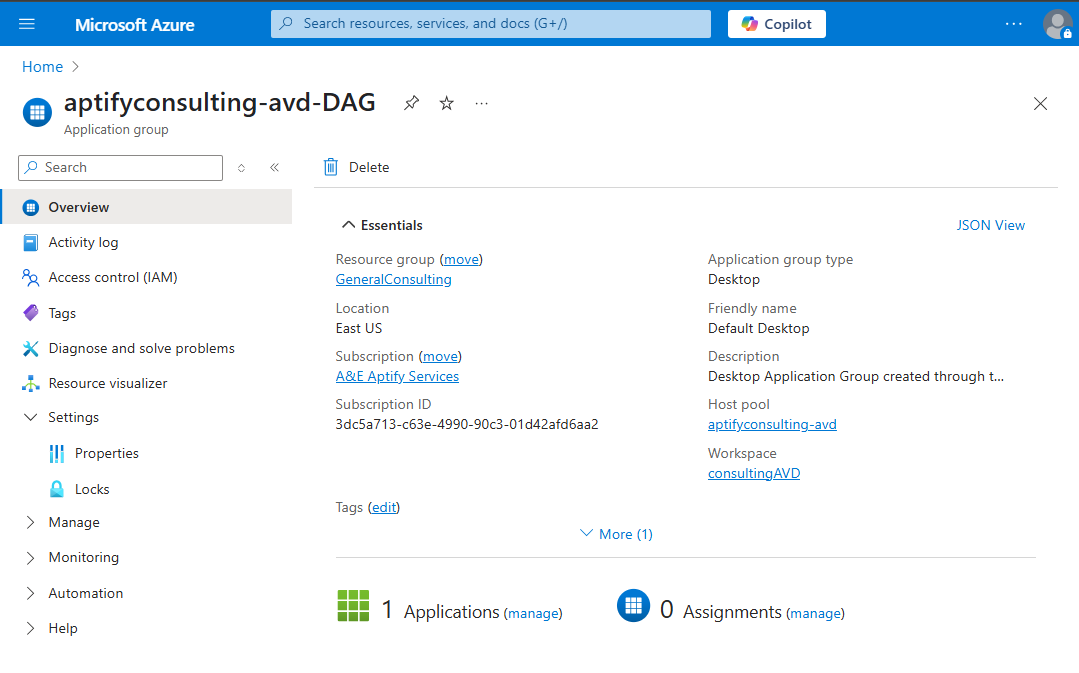Click the Delete trash can icon
Screen dimensions: 1079x673
[331, 167]
